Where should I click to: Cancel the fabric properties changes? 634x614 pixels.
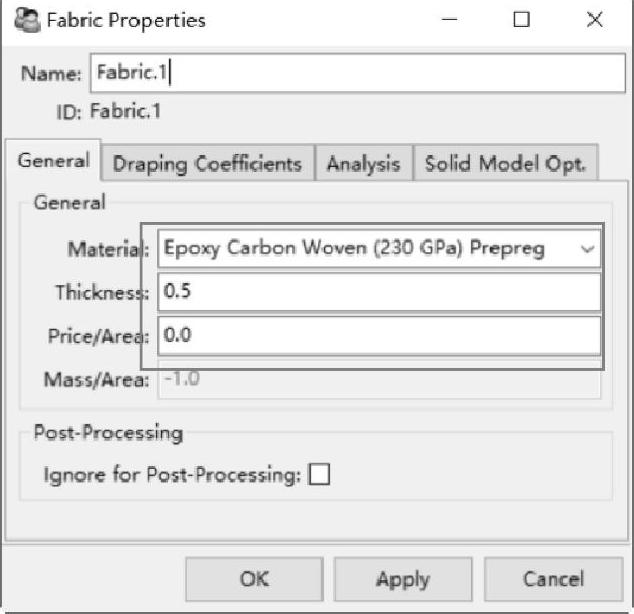pos(553,579)
